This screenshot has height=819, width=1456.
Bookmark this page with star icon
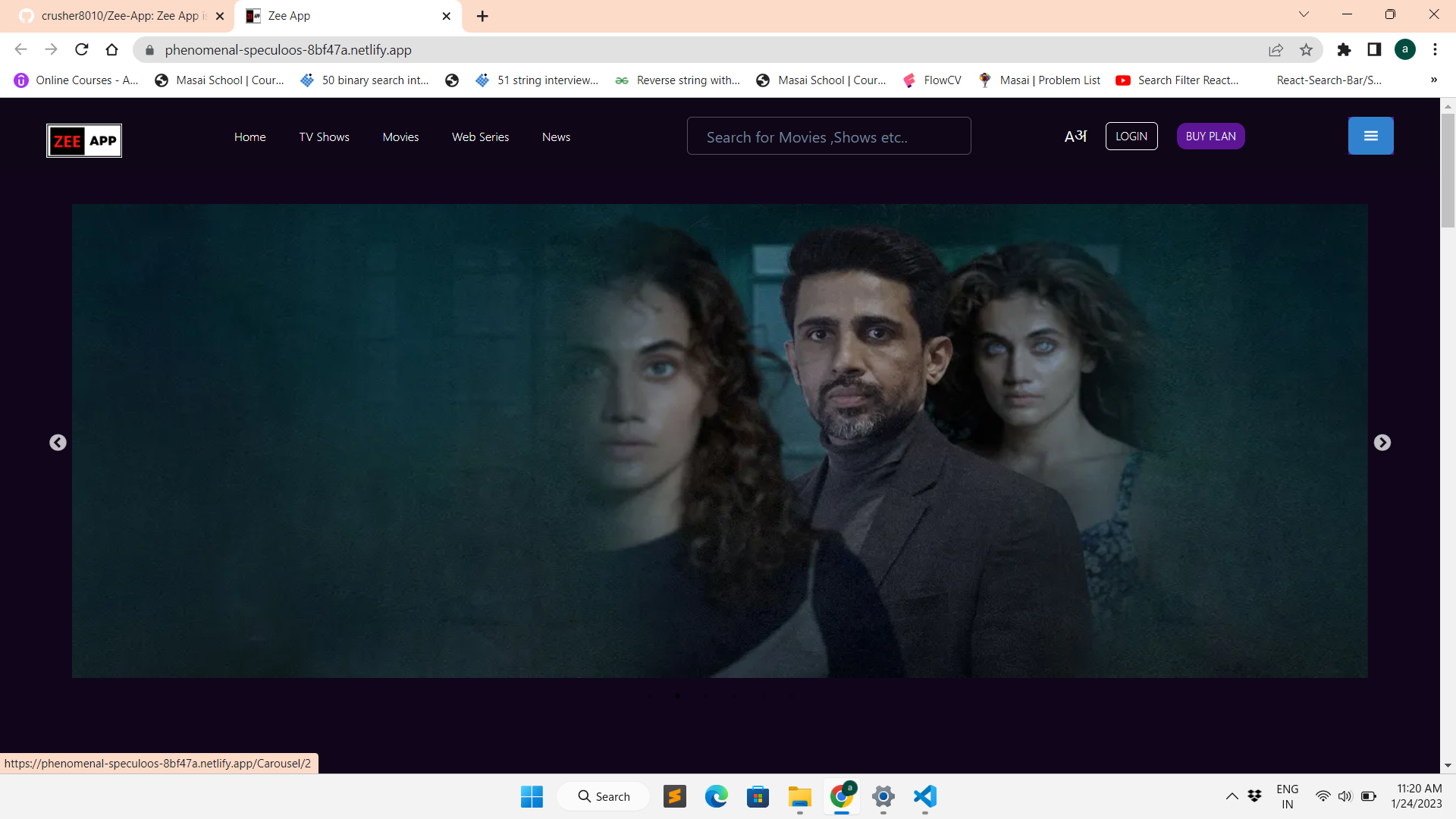coord(1306,50)
